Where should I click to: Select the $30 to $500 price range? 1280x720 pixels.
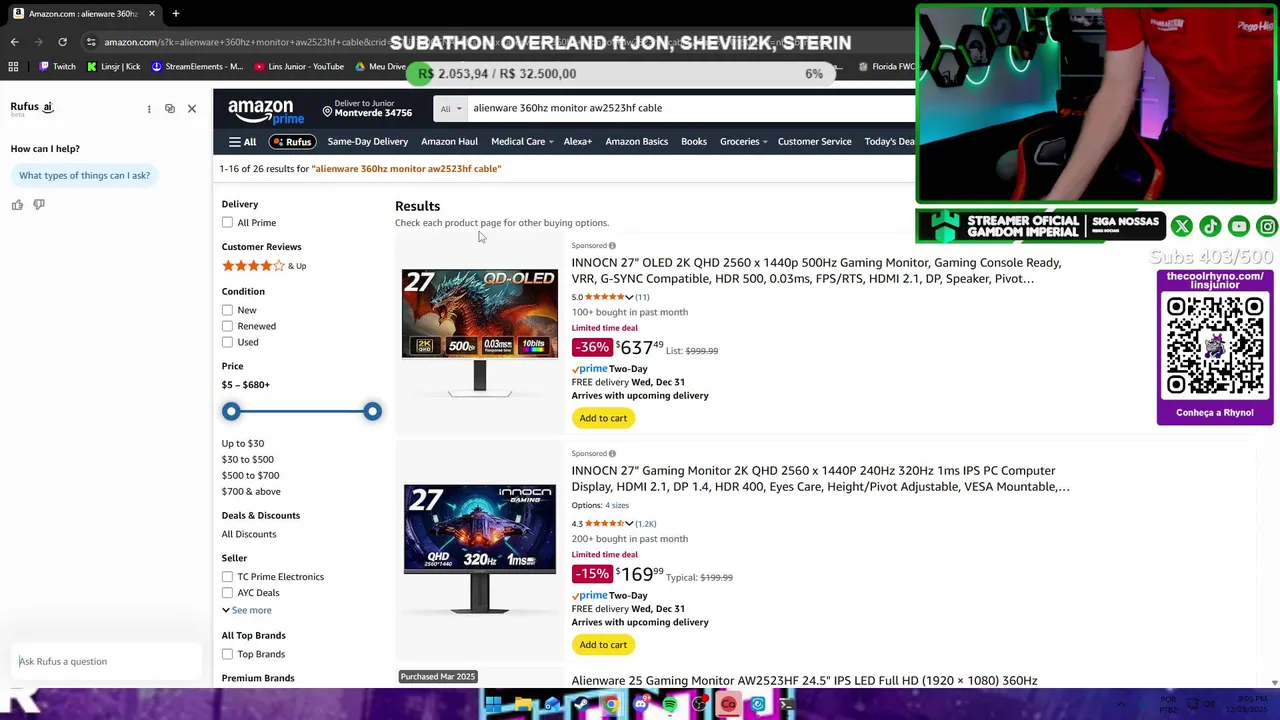247,459
